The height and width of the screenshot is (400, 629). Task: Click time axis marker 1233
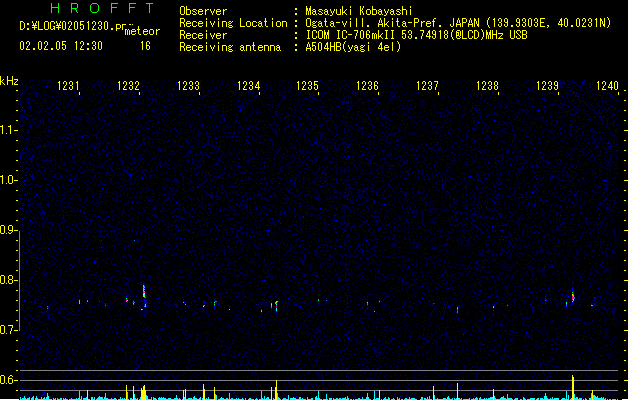[x=188, y=86]
